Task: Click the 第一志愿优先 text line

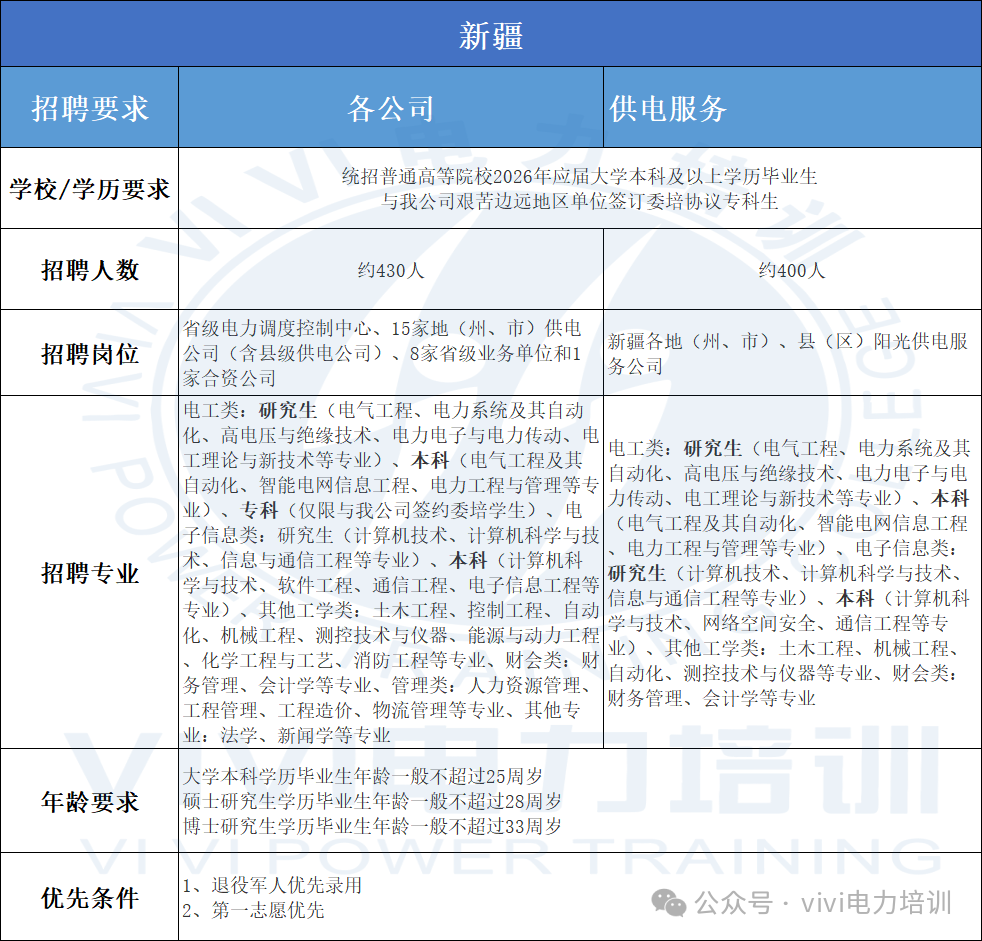Action: point(254,910)
